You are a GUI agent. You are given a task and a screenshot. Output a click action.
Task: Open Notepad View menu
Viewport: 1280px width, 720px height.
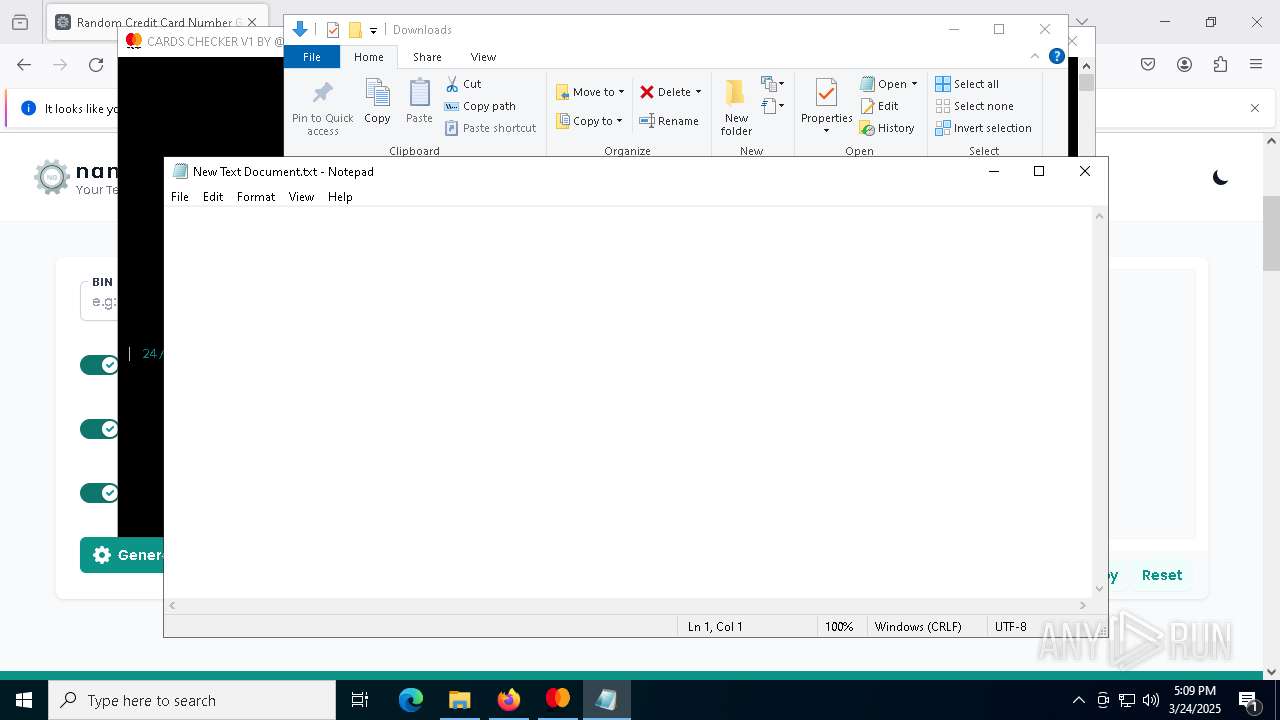[x=301, y=197]
